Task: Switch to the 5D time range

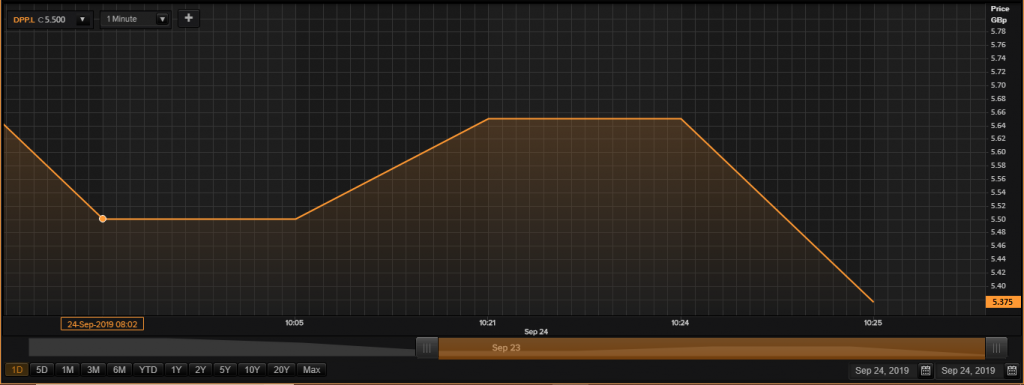Action: click(x=42, y=370)
